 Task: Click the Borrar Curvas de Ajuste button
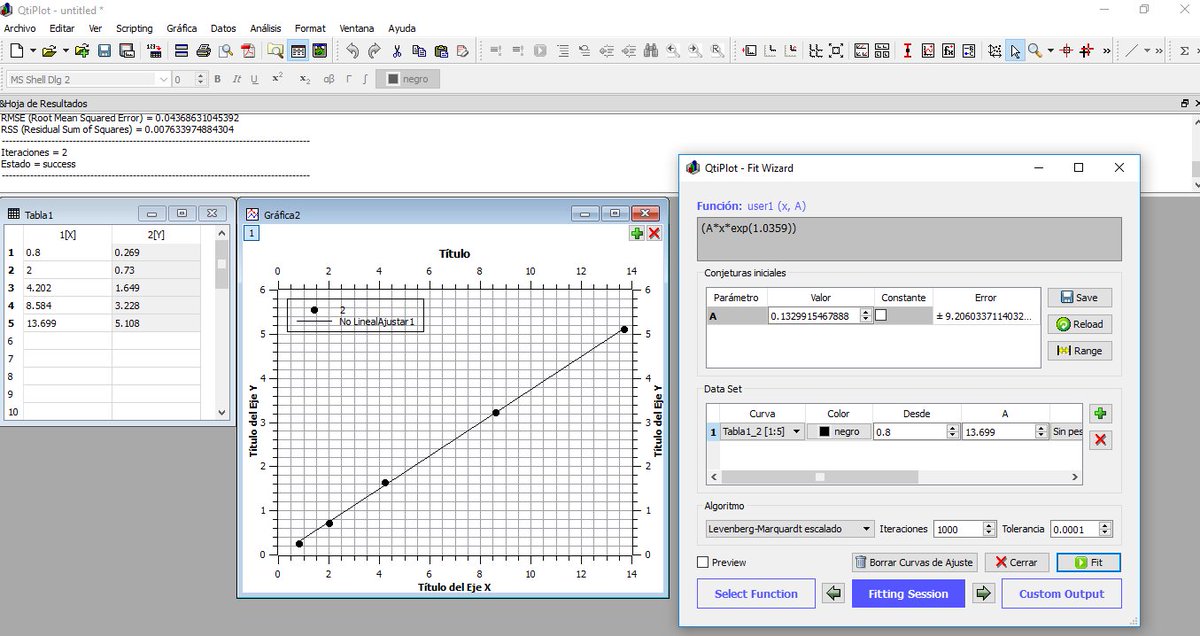[914, 562]
